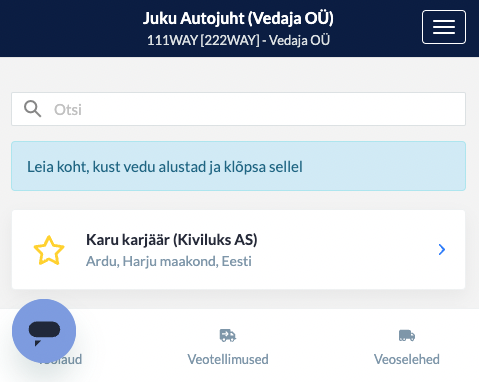Open the hamburger navigation menu

click(444, 27)
